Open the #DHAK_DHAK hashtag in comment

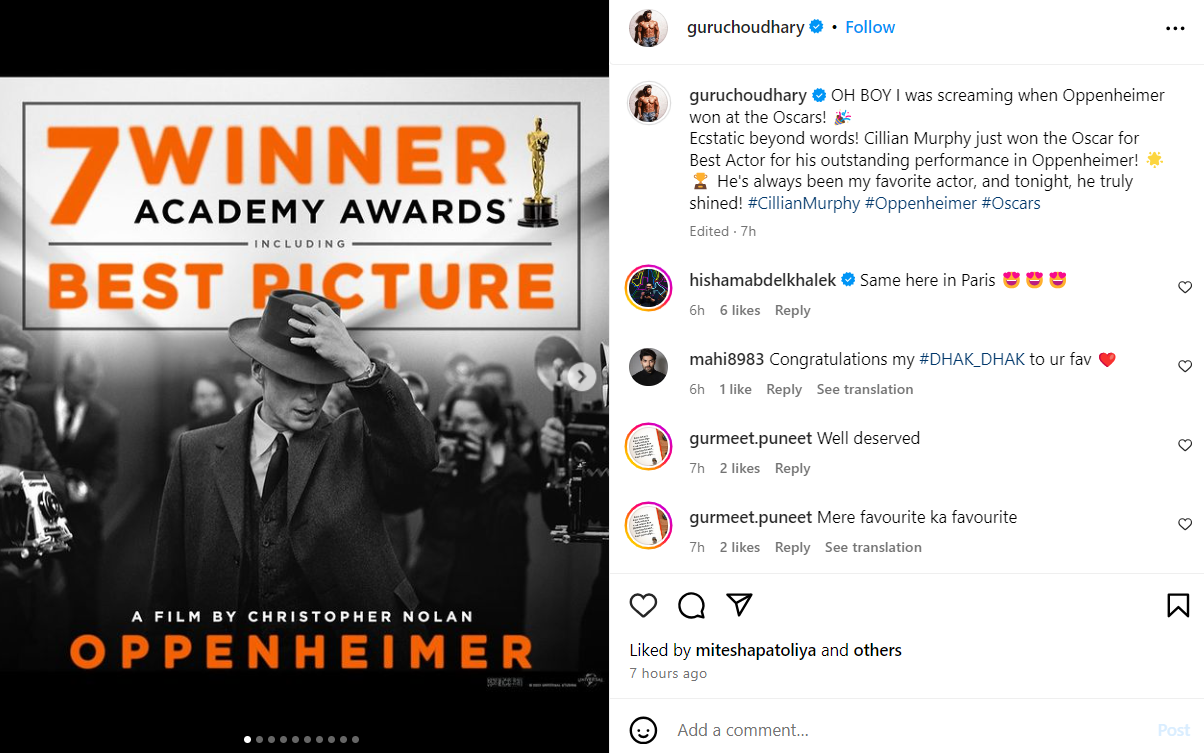click(x=971, y=359)
